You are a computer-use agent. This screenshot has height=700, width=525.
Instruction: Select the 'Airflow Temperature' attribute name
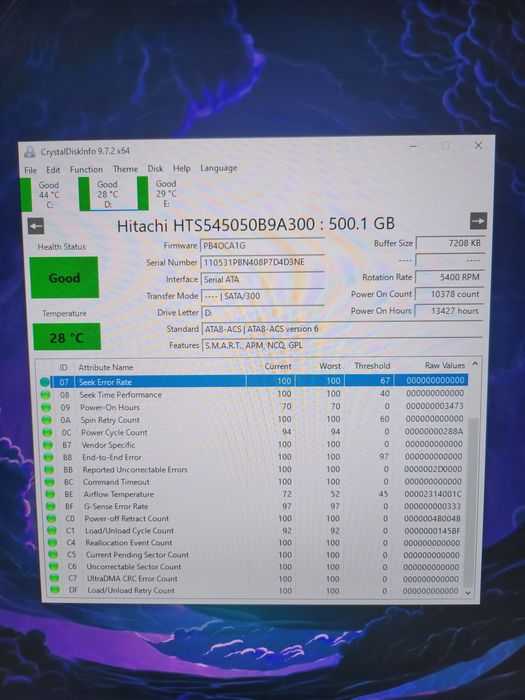[118, 494]
